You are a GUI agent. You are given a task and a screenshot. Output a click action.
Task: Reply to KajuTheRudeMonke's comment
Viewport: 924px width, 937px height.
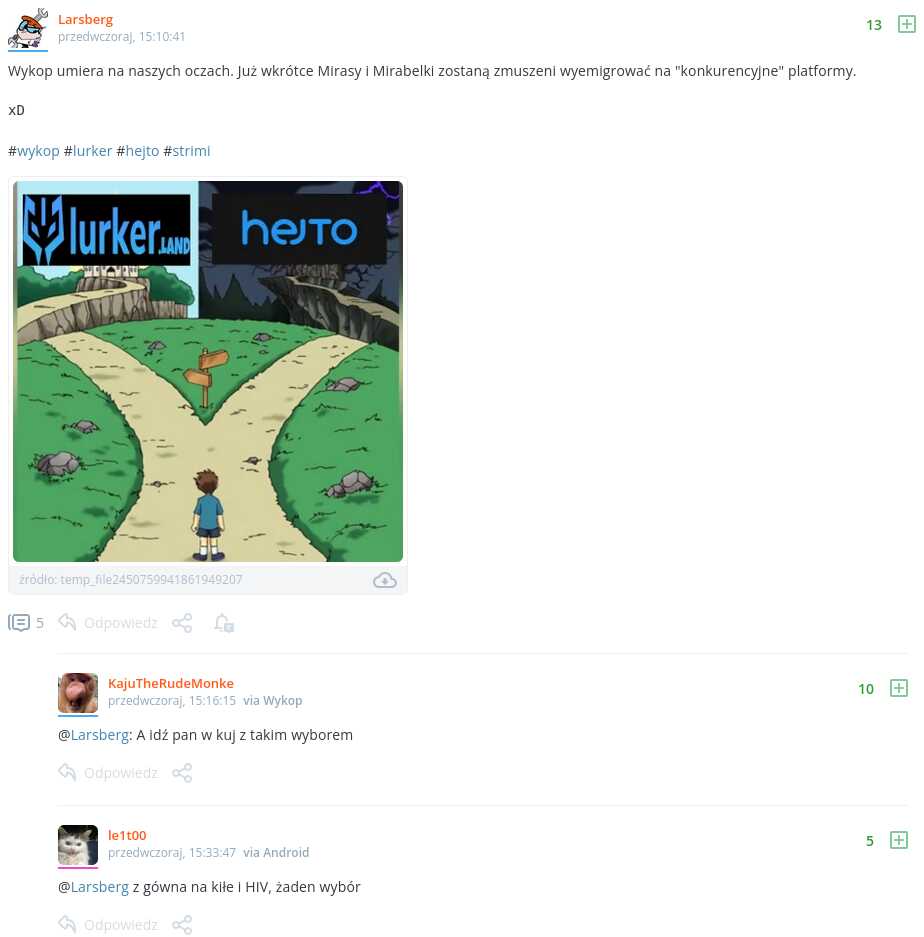108,773
